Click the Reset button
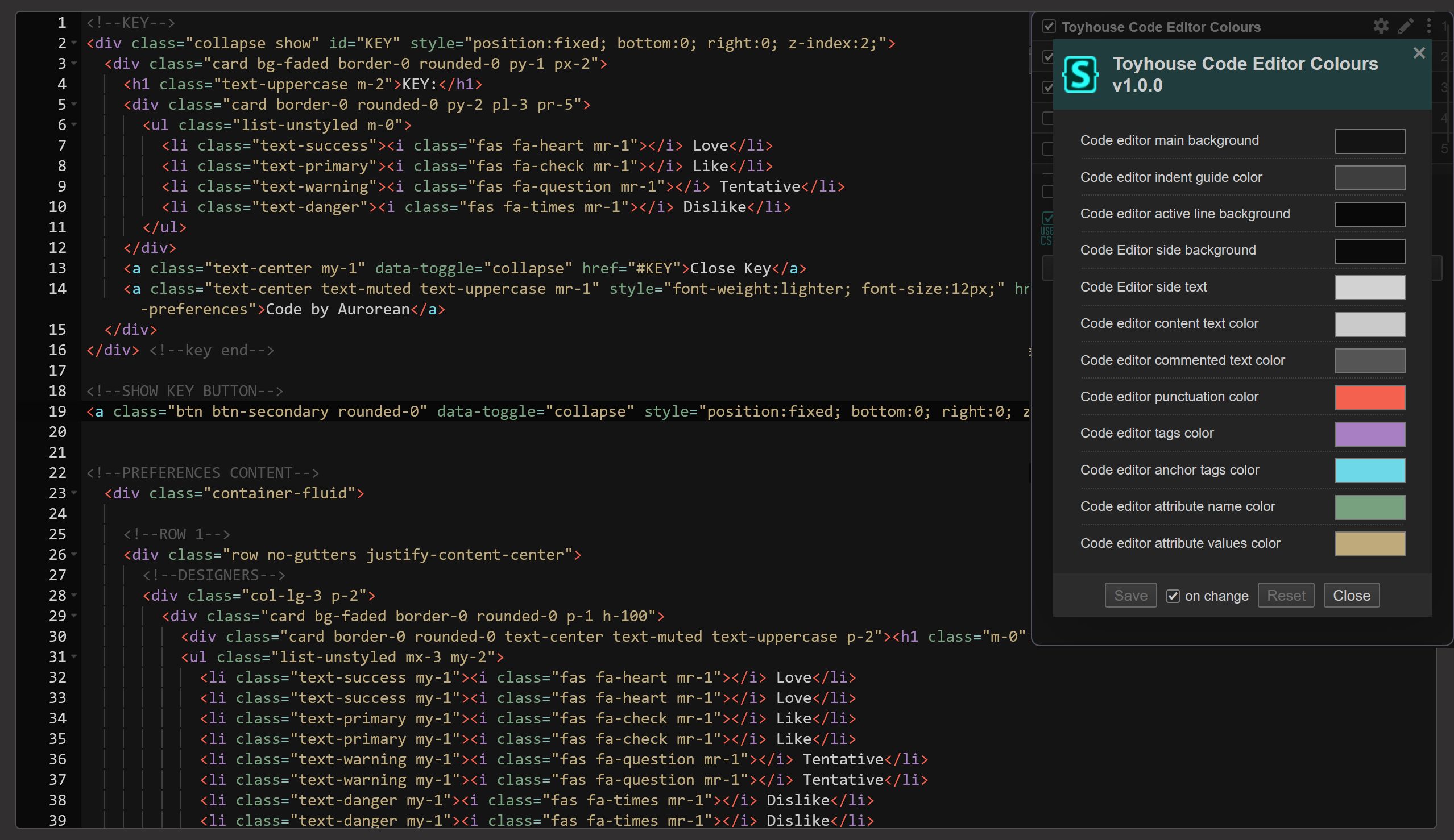1454x840 pixels. [x=1286, y=595]
